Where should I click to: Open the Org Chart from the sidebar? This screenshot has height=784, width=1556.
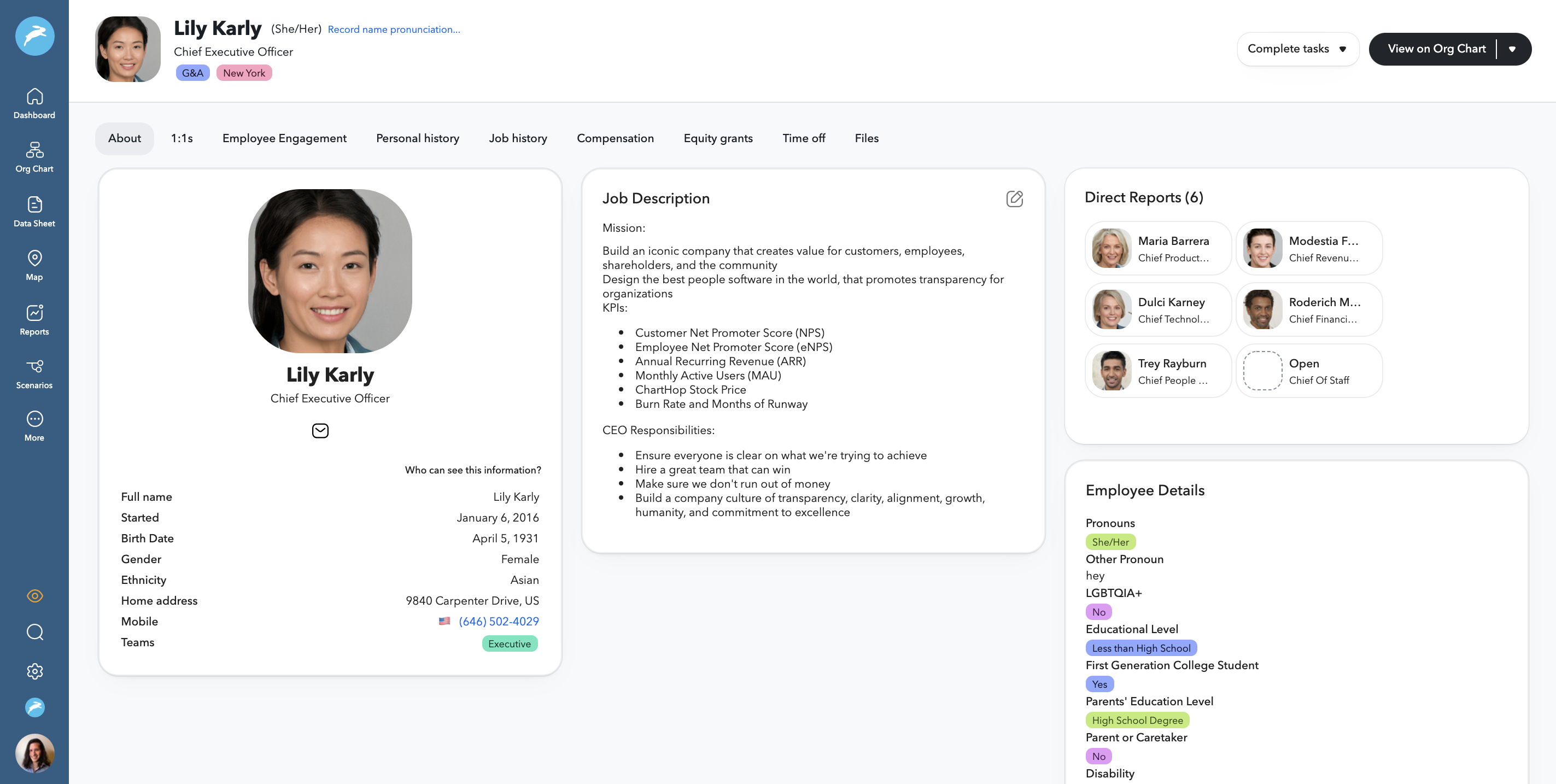click(34, 157)
